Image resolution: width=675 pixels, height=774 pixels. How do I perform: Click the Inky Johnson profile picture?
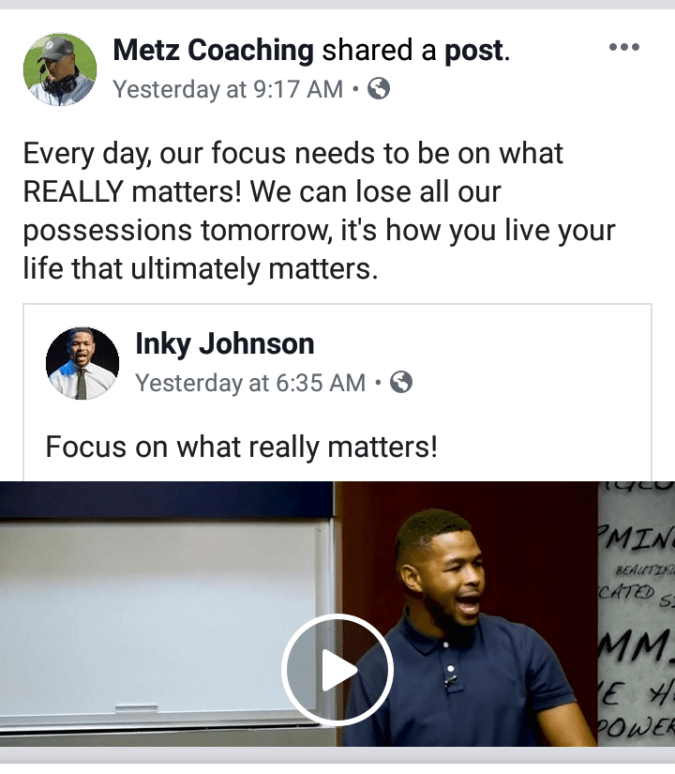[82, 363]
